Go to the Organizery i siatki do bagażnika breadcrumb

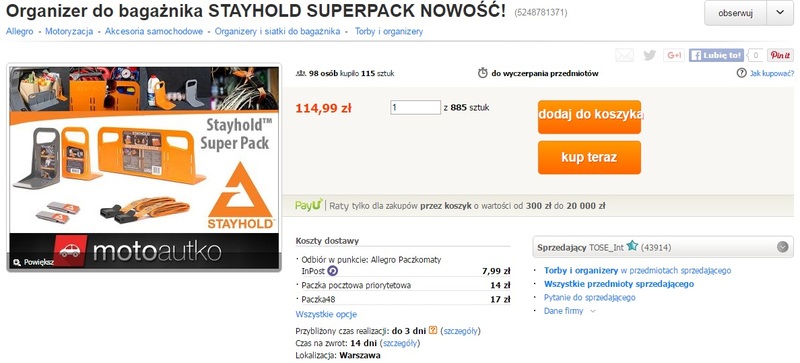(277, 32)
